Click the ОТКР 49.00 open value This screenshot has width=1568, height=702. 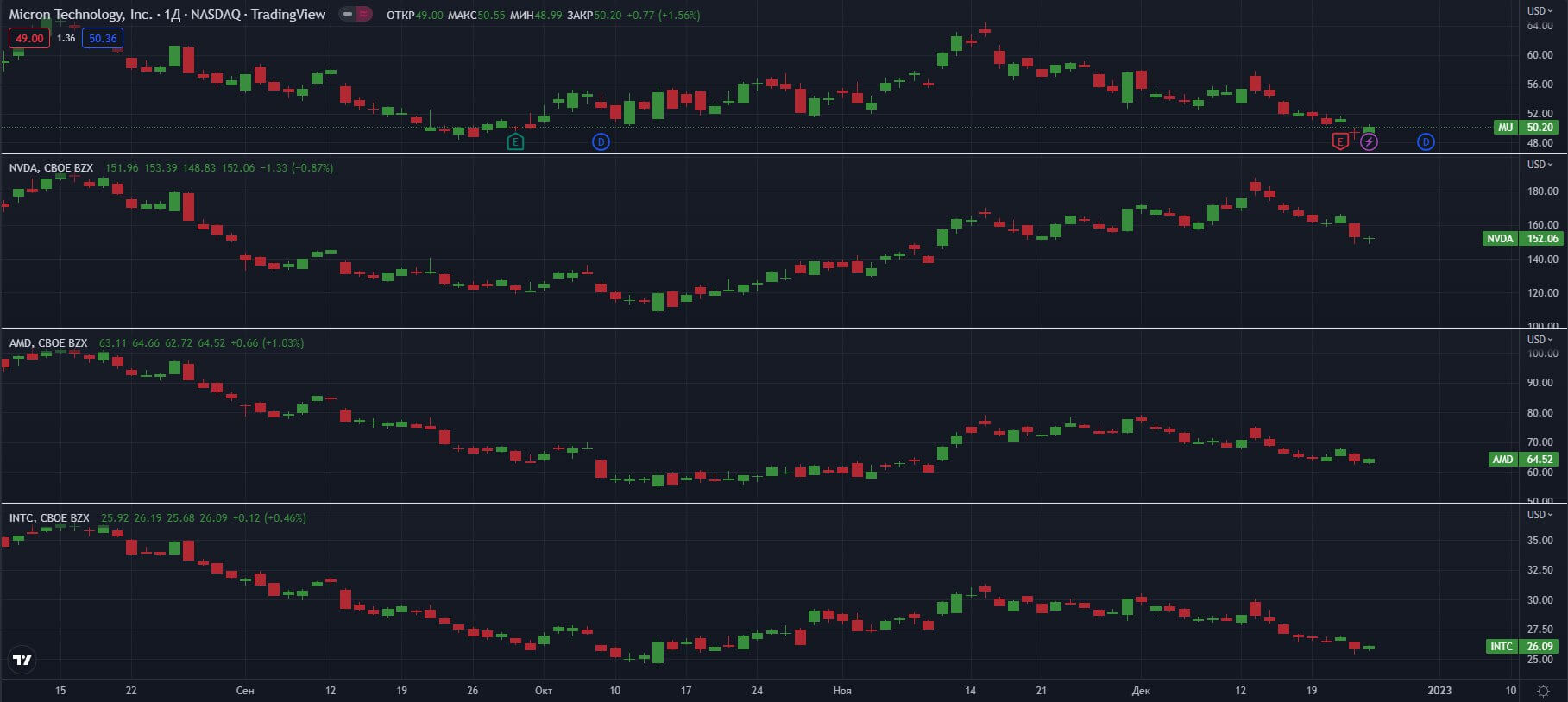[x=414, y=15]
